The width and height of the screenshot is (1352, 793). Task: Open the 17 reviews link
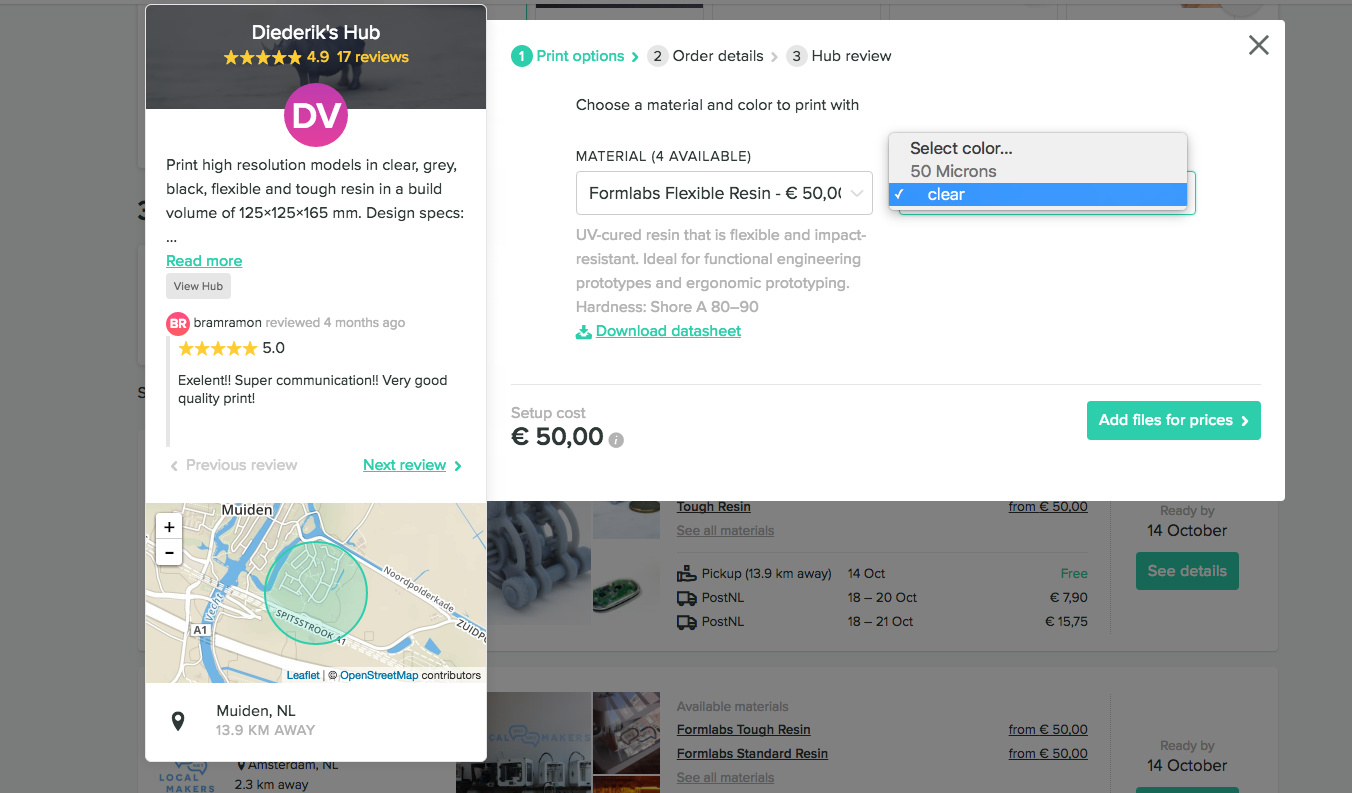372,57
